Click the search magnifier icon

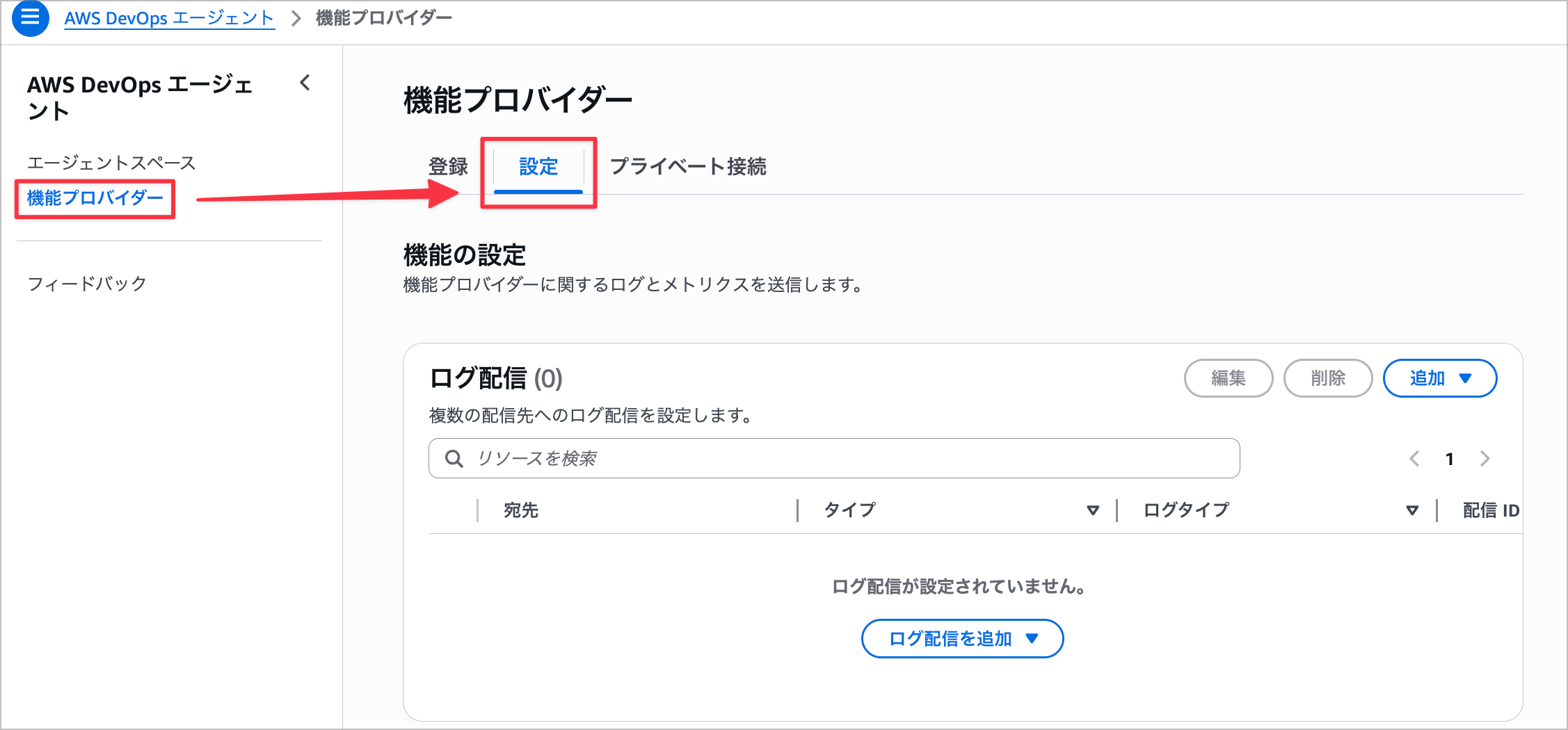click(454, 459)
